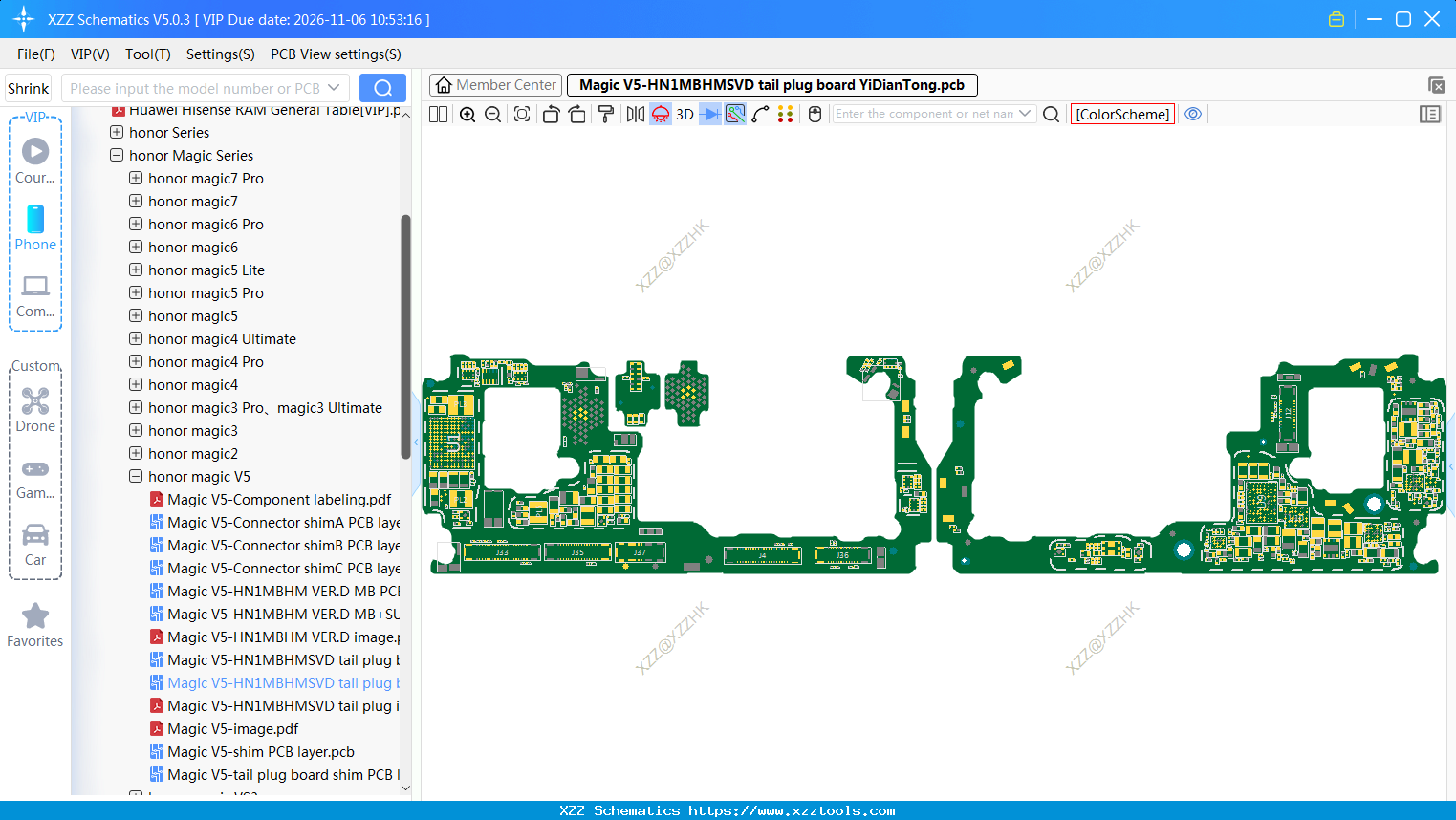
Task: Rotate the board counterclockwise
Action: click(x=551, y=114)
